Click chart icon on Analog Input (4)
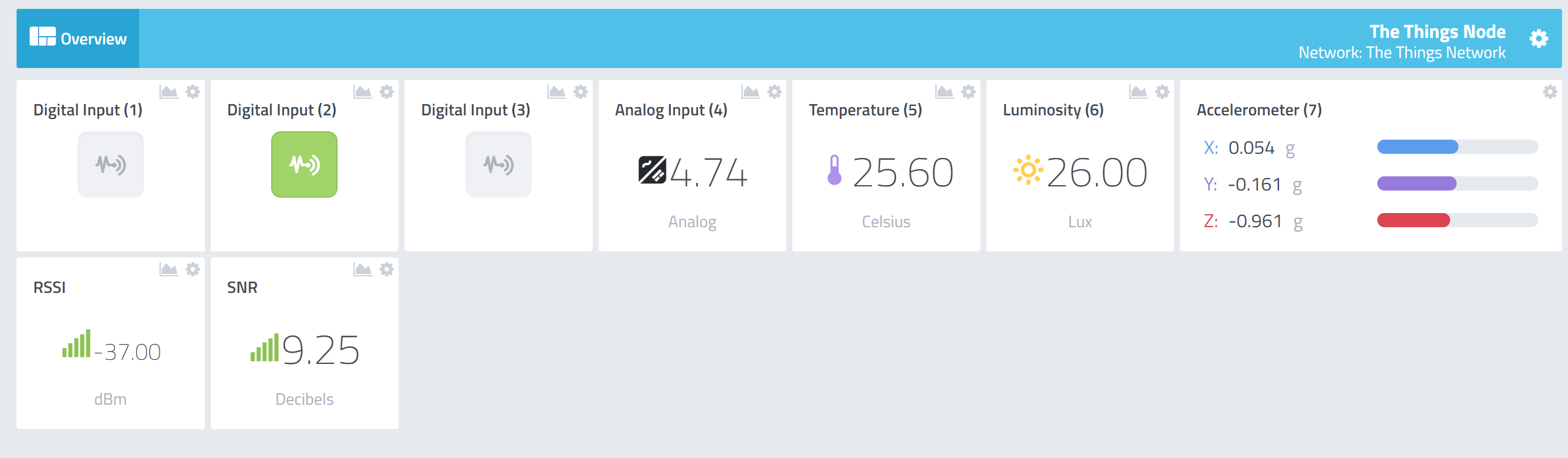The width and height of the screenshot is (1568, 458). pyautogui.click(x=750, y=92)
